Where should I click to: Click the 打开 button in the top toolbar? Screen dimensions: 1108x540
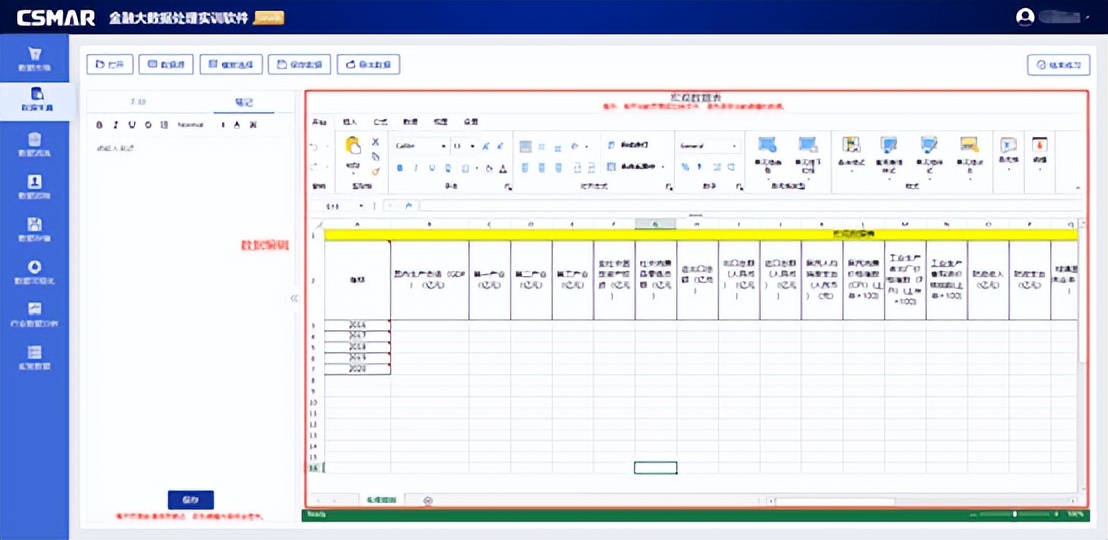click(x=110, y=64)
